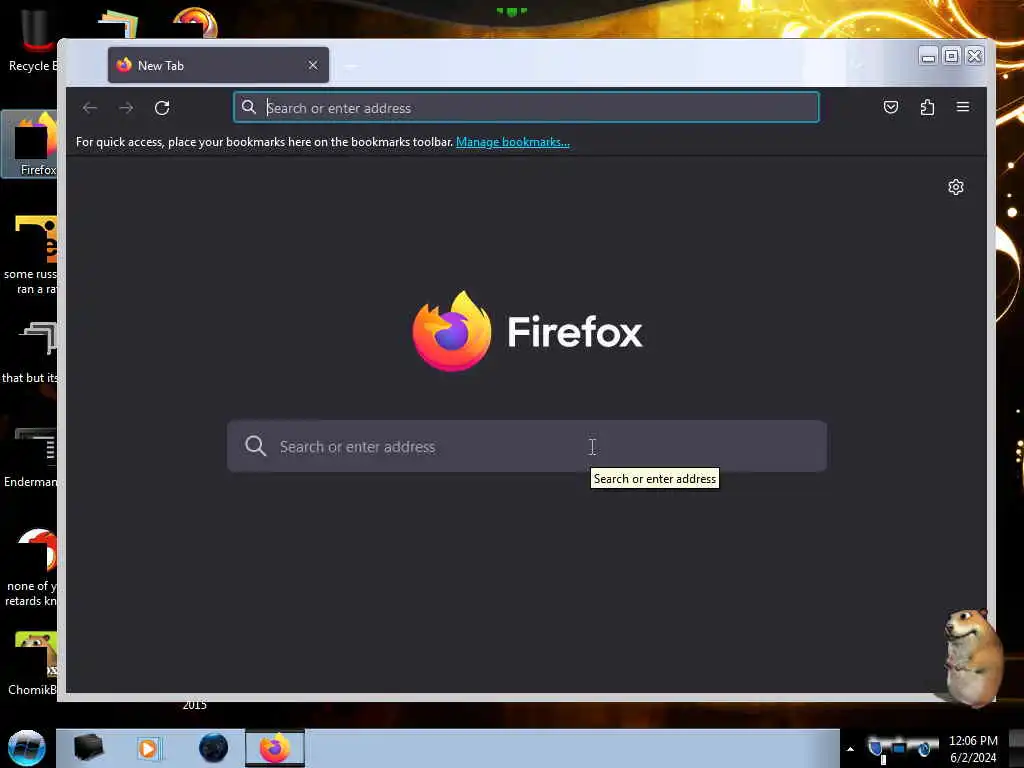Viewport: 1024px width, 768px height.
Task: Open the Extensions puzzle icon
Action: 927,107
